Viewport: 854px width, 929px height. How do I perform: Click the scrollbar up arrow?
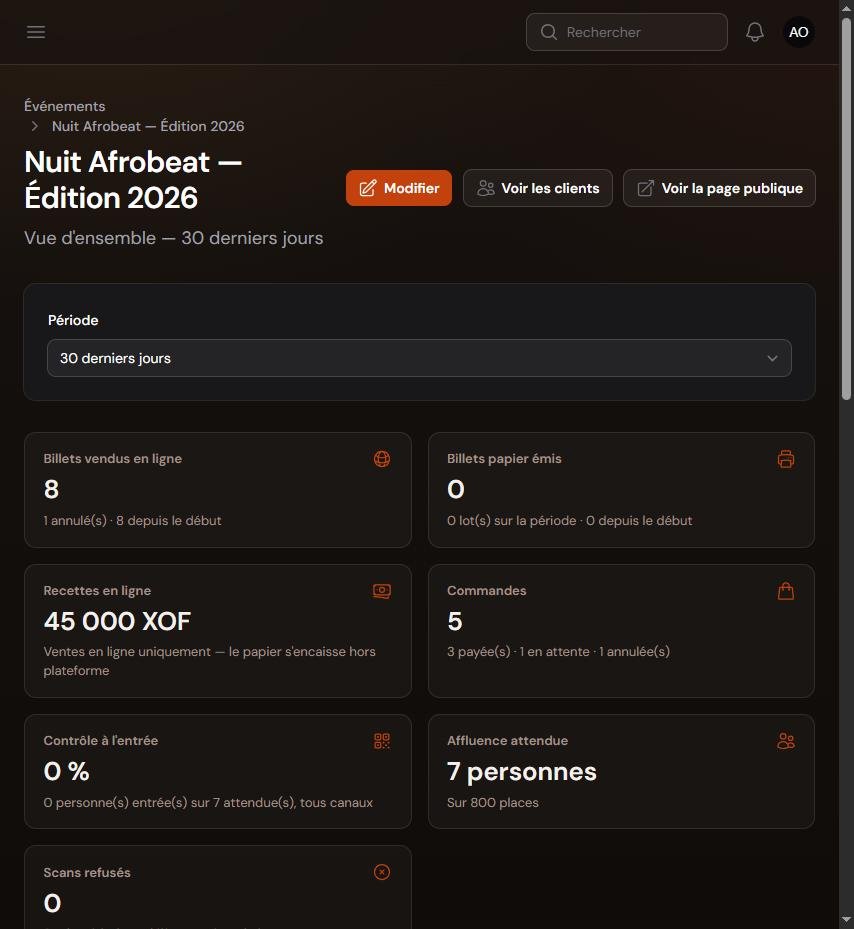pyautogui.click(x=846, y=7)
